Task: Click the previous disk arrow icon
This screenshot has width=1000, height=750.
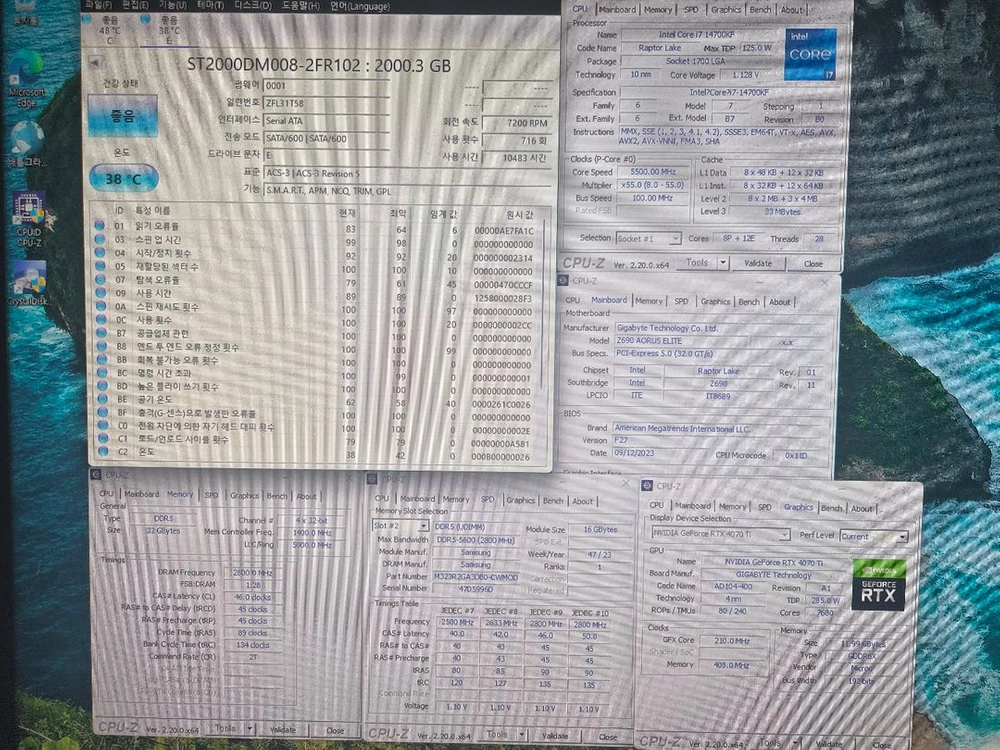Action: [94, 62]
